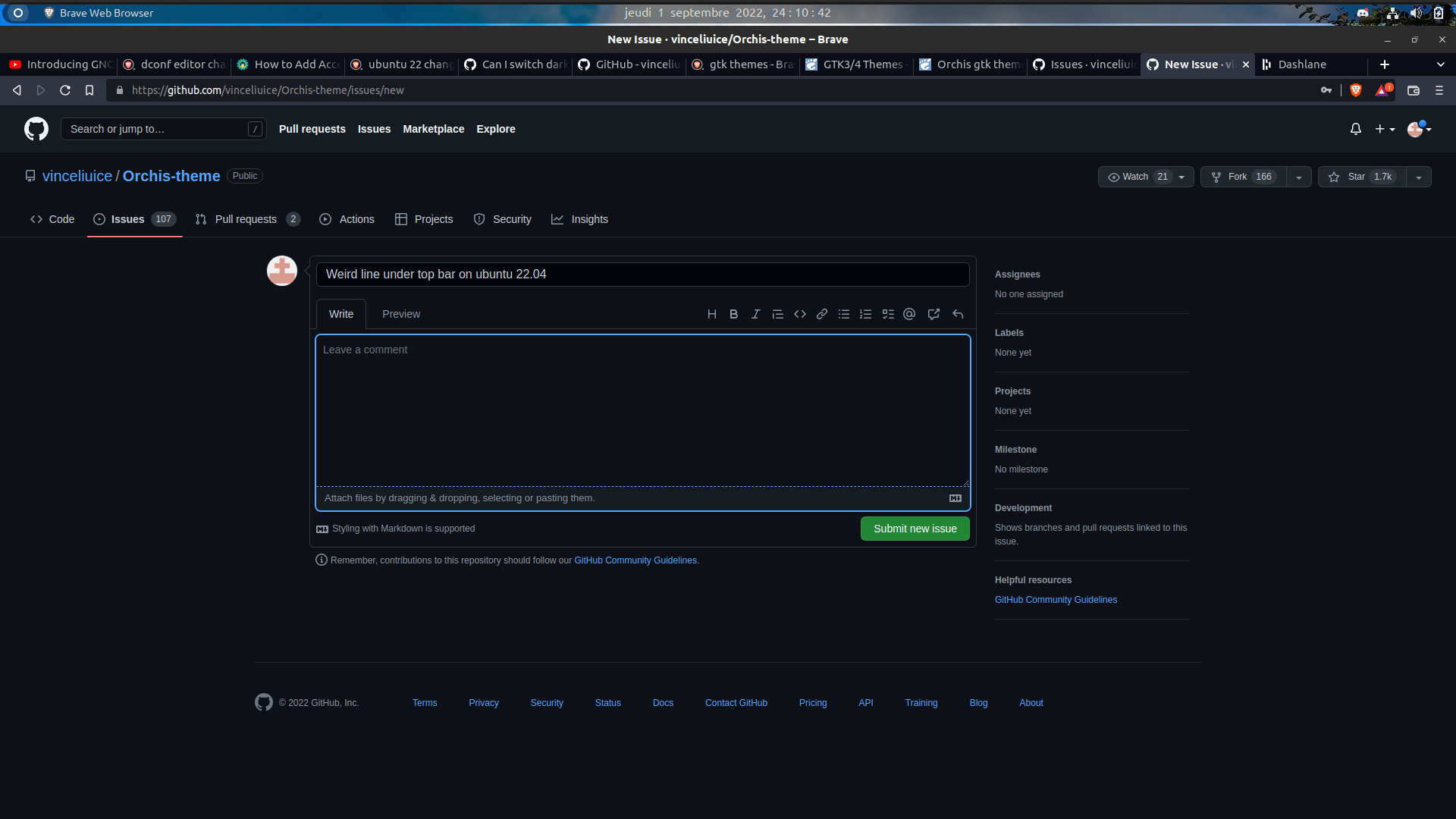
Task: Insert a heading using the markdown toolbar
Action: tap(711, 313)
